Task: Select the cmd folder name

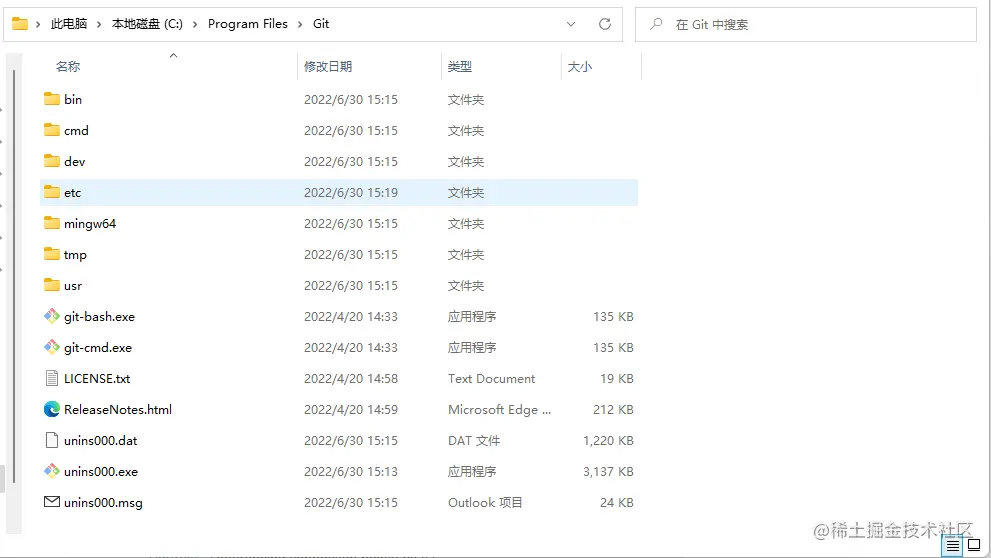Action: click(76, 130)
